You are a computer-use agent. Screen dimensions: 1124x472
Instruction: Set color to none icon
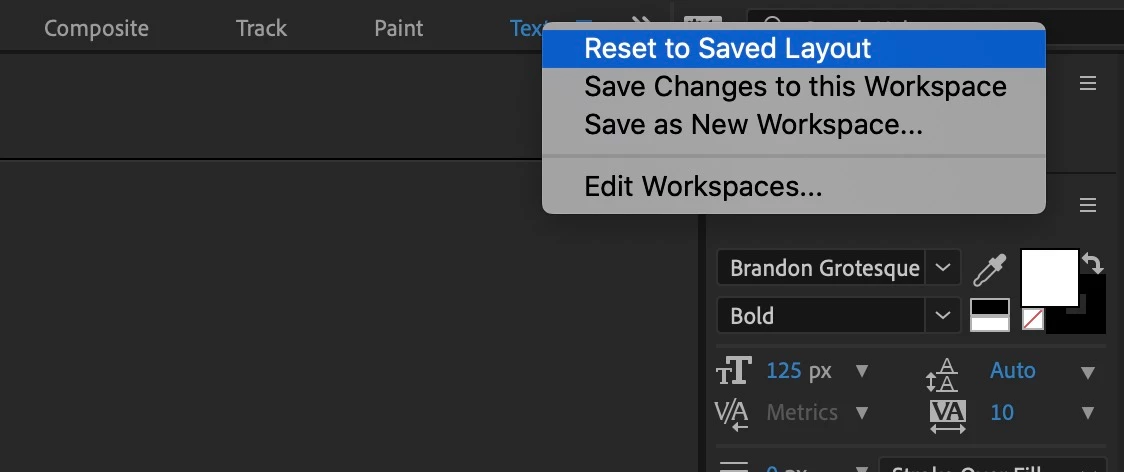(1032, 319)
